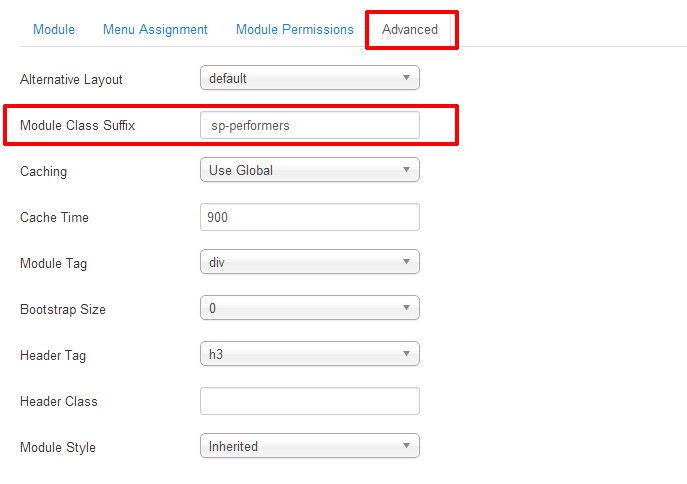687x484 pixels.
Task: Expand the Caching dropdown set to Use Global
Action: pos(310,171)
